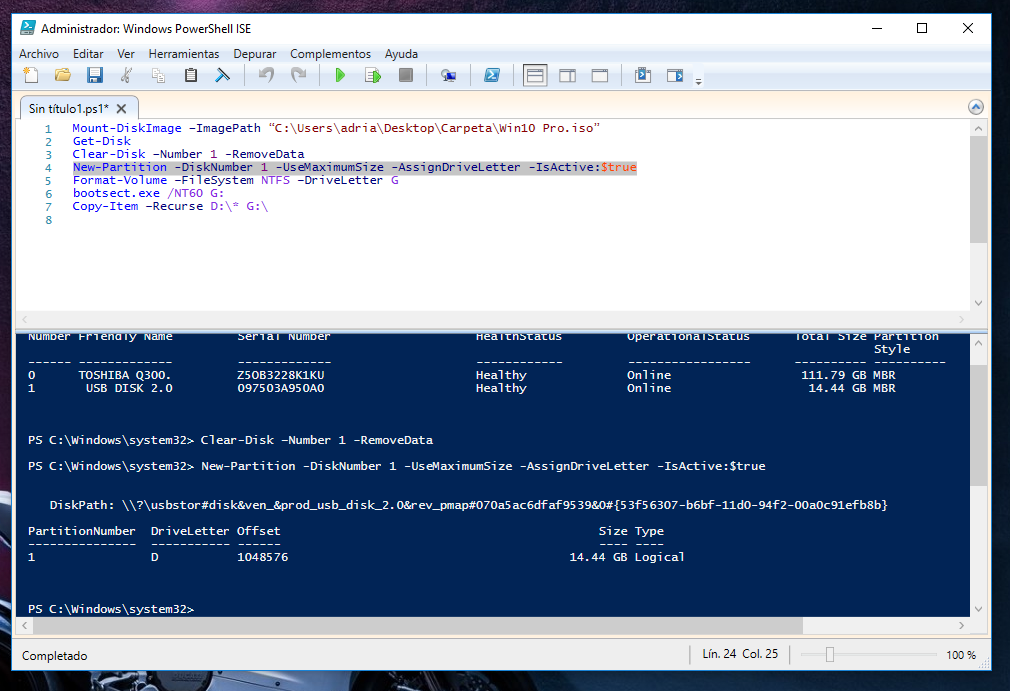Open the New Remote PowerShell Tab icon

tap(448, 75)
